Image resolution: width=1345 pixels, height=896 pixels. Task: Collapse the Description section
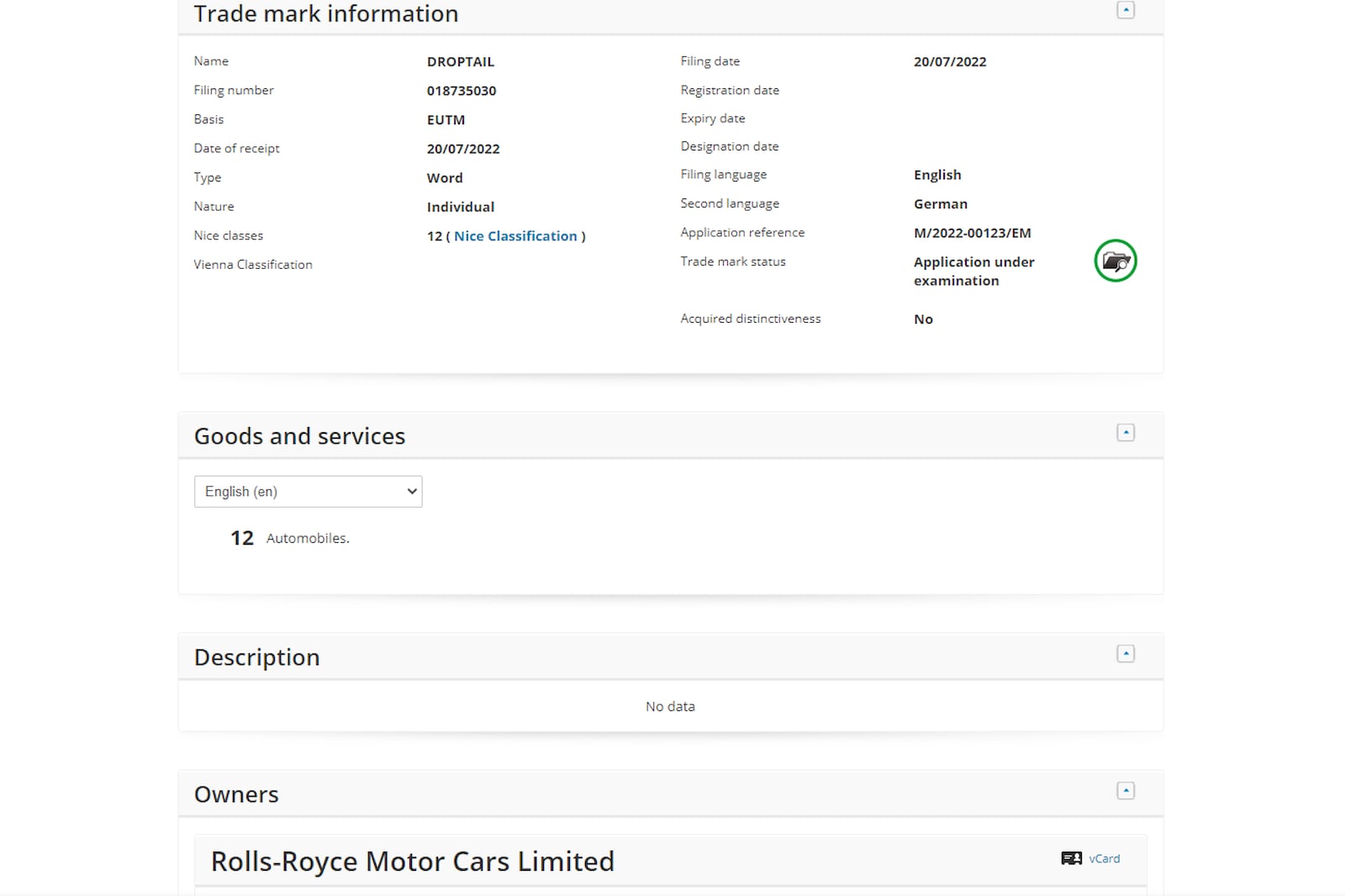(x=1126, y=654)
